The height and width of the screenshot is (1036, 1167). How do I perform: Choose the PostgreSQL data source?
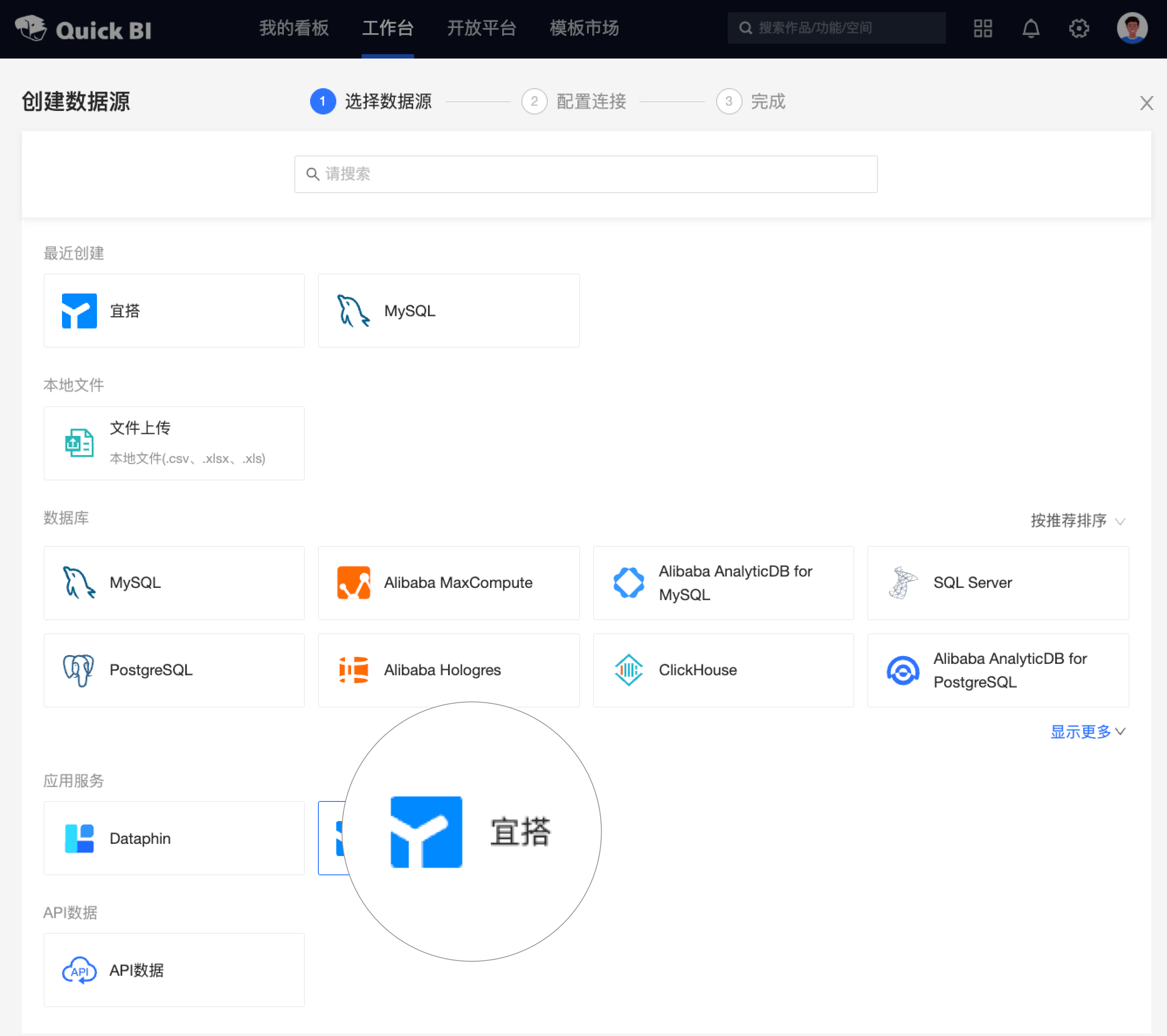[x=174, y=670]
